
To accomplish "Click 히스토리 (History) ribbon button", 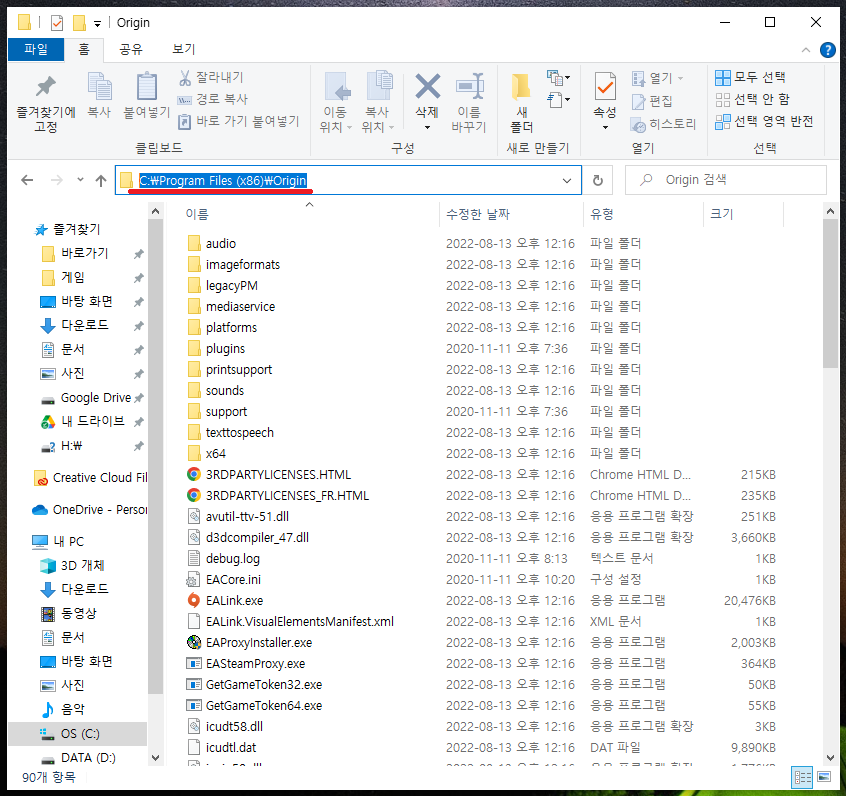I will pos(663,124).
